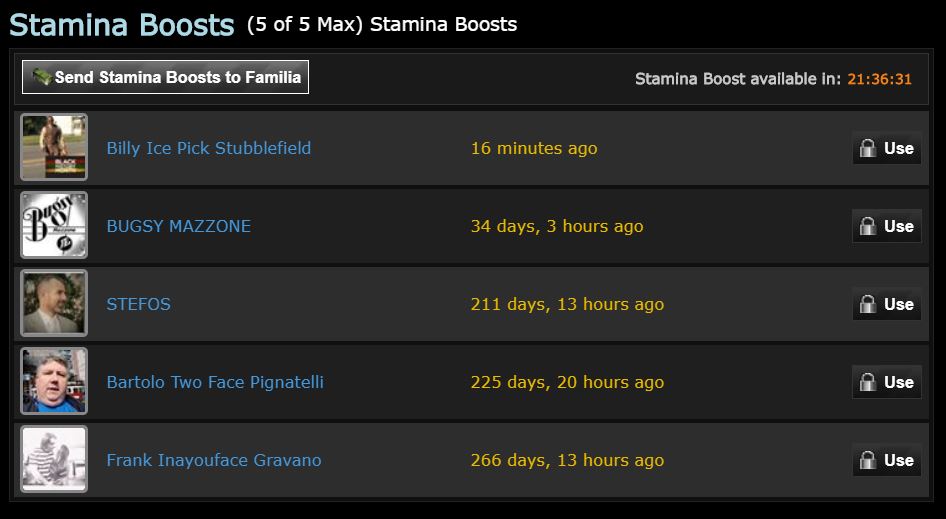
Task: Click Billy Ice Pick Stubblefield's avatar thumbnail
Action: point(54,147)
